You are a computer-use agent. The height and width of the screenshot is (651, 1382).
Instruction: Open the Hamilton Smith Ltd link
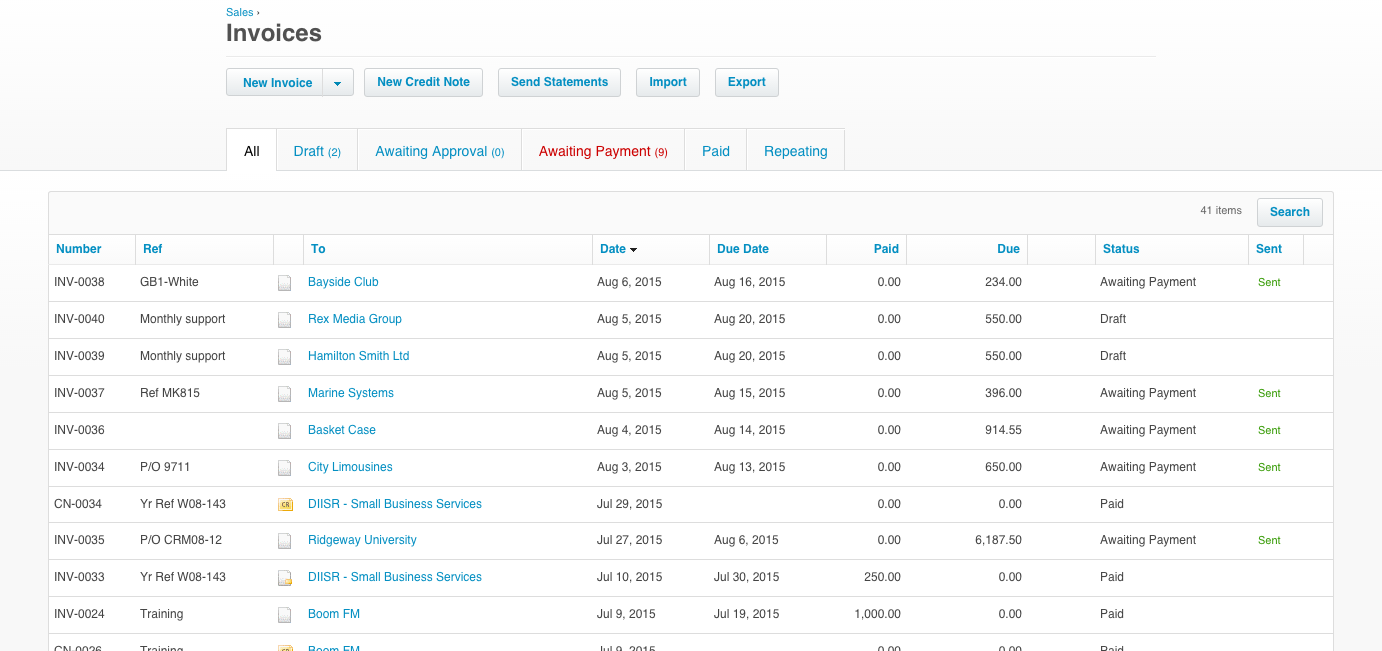[x=358, y=356]
